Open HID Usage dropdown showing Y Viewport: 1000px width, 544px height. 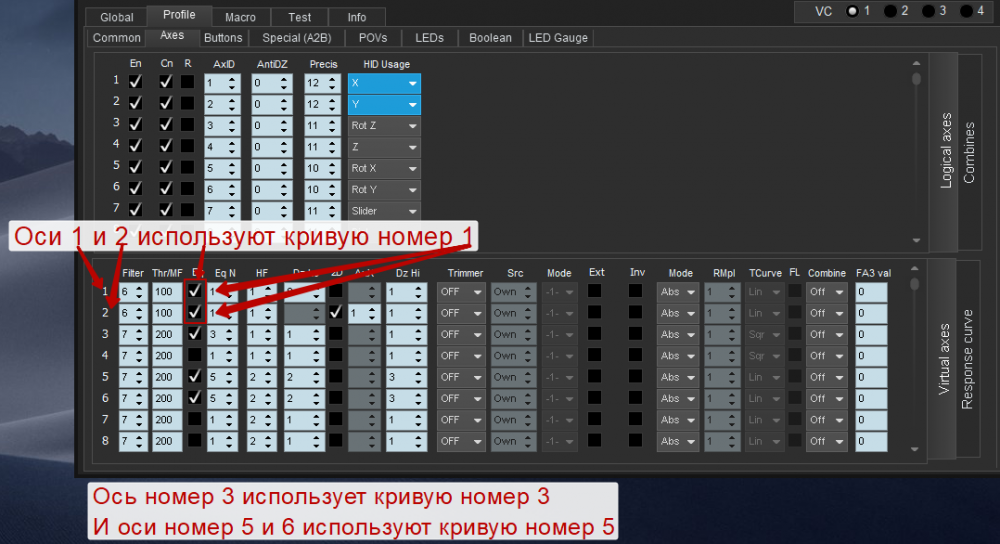point(385,104)
